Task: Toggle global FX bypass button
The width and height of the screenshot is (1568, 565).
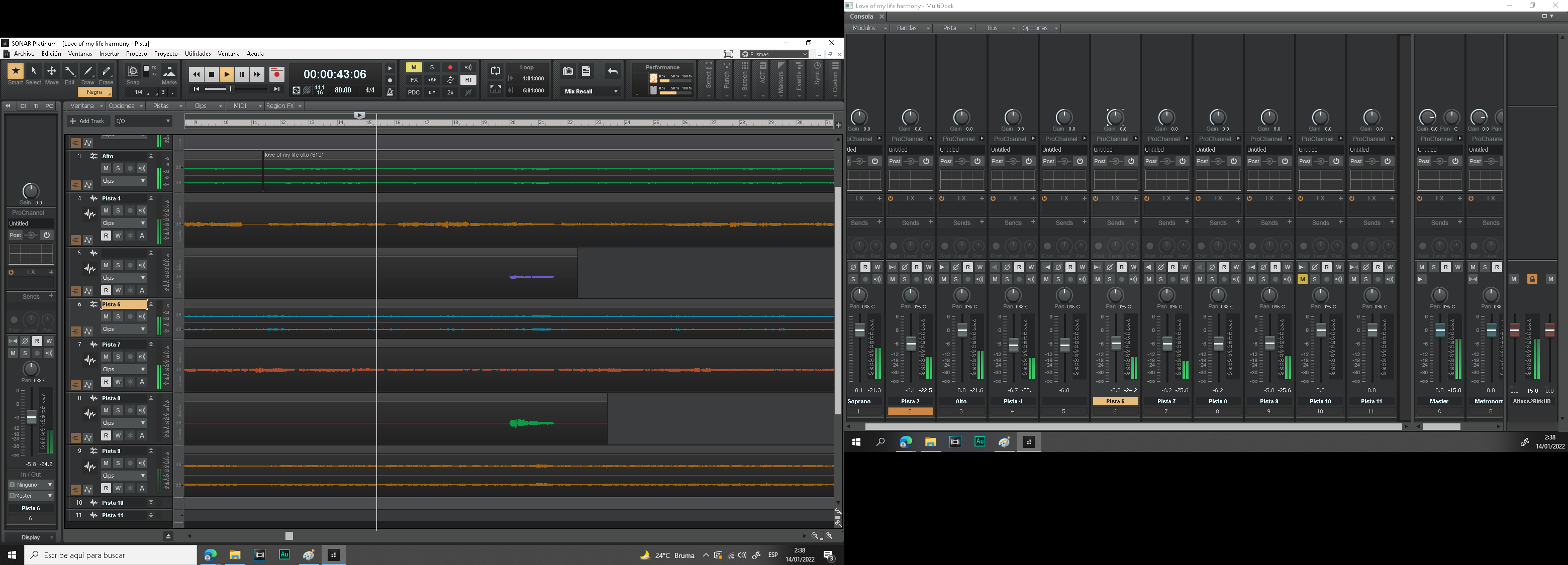Action: click(x=414, y=80)
